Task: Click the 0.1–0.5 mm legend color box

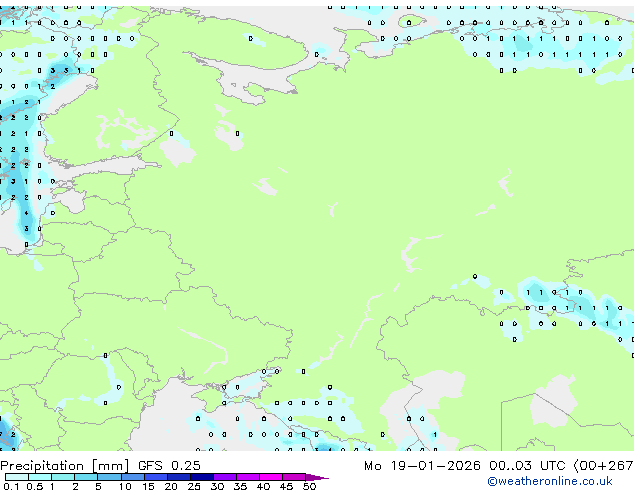Action: [x=17, y=477]
